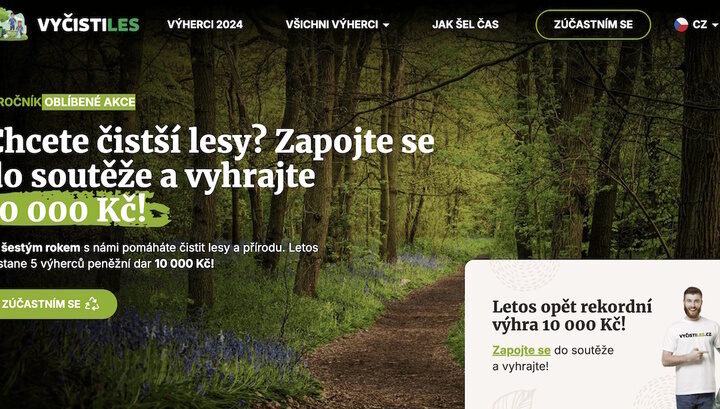Click the Letos opět rekordní výhra heading
This screenshot has width=720, height=409.
click(x=572, y=315)
